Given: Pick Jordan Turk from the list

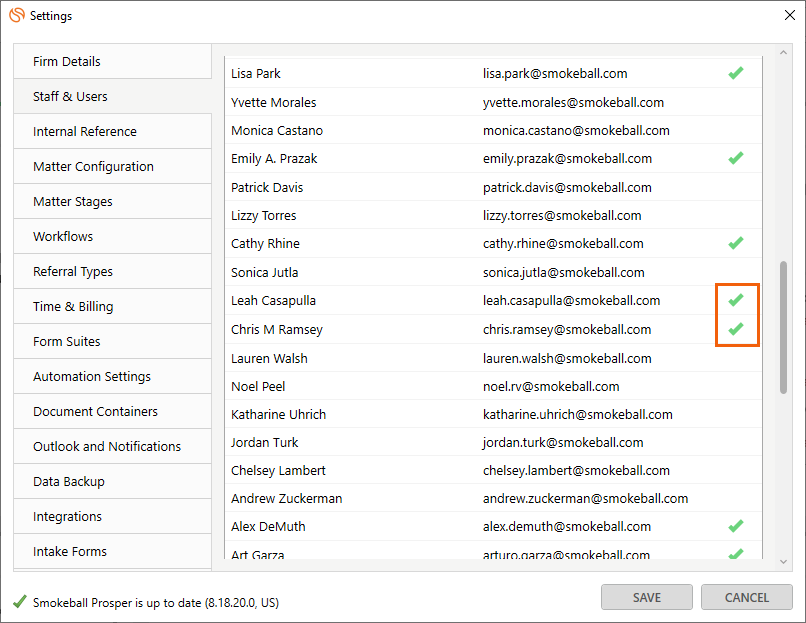Looking at the screenshot, I should coord(493,442).
